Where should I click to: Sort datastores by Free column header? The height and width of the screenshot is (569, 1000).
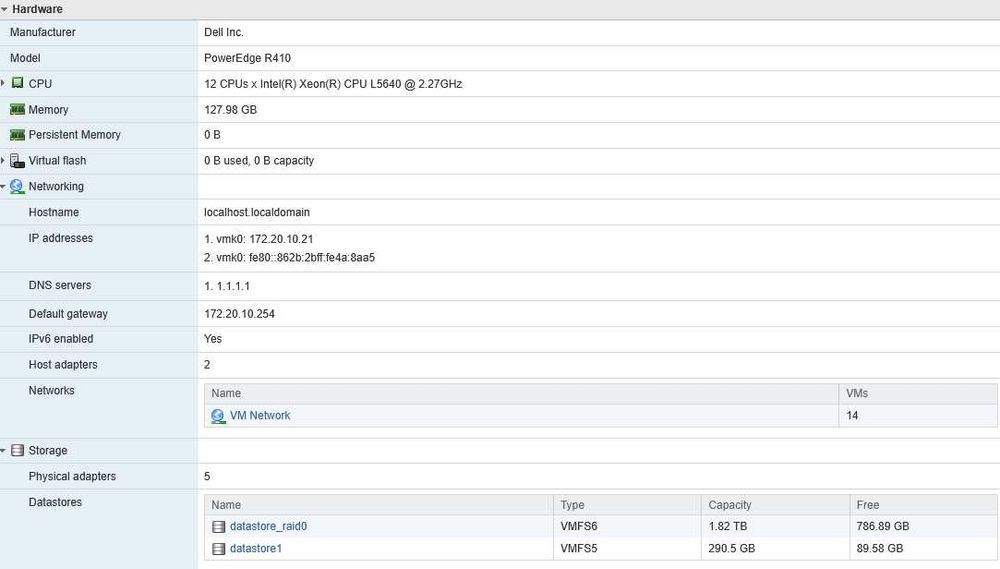point(923,505)
